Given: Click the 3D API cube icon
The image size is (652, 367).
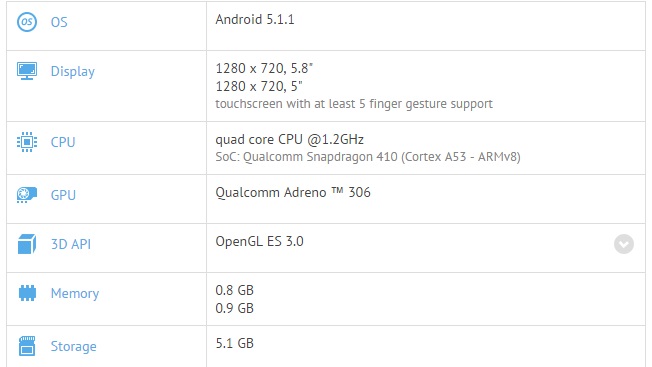Looking at the screenshot, I should click(27, 244).
